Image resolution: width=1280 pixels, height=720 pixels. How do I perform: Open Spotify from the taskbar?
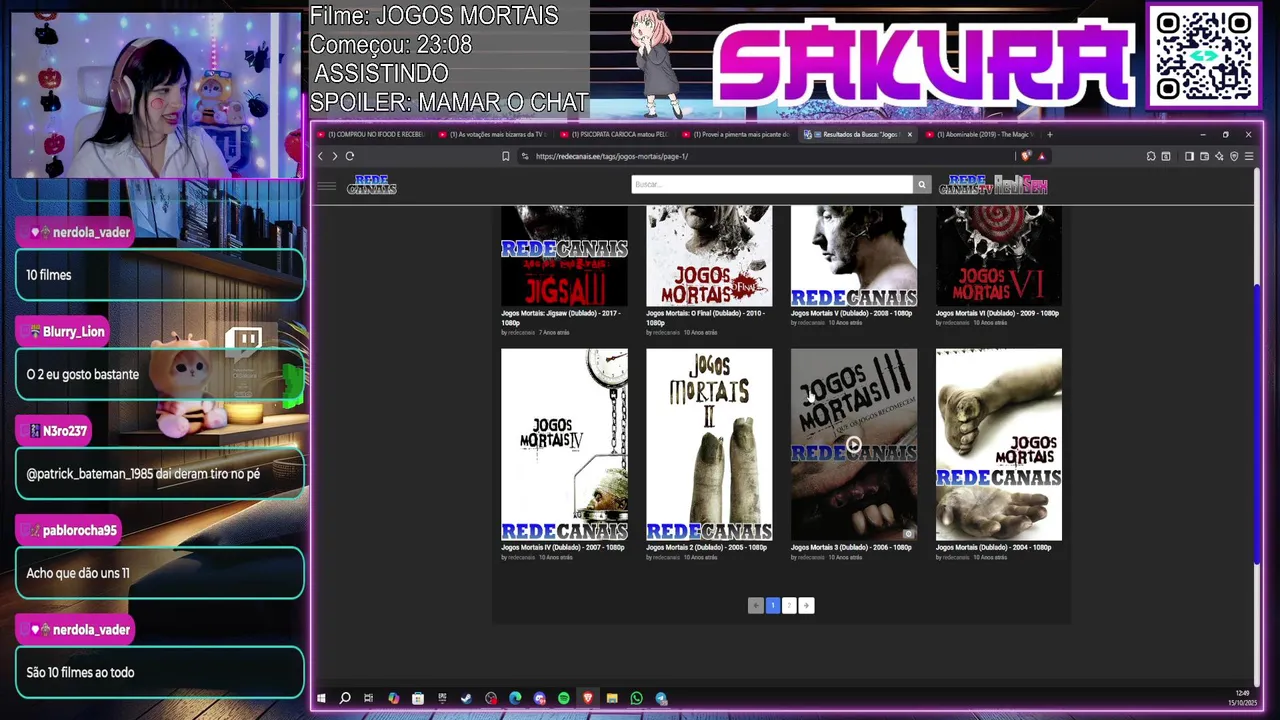pos(563,698)
